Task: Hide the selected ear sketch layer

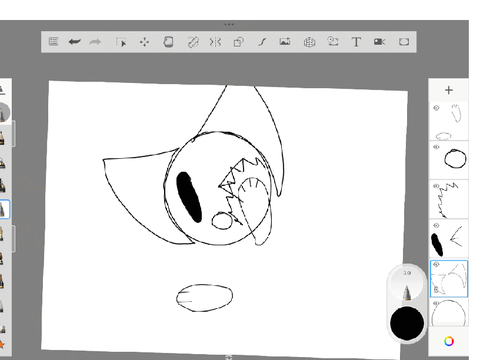Action: click(436, 265)
